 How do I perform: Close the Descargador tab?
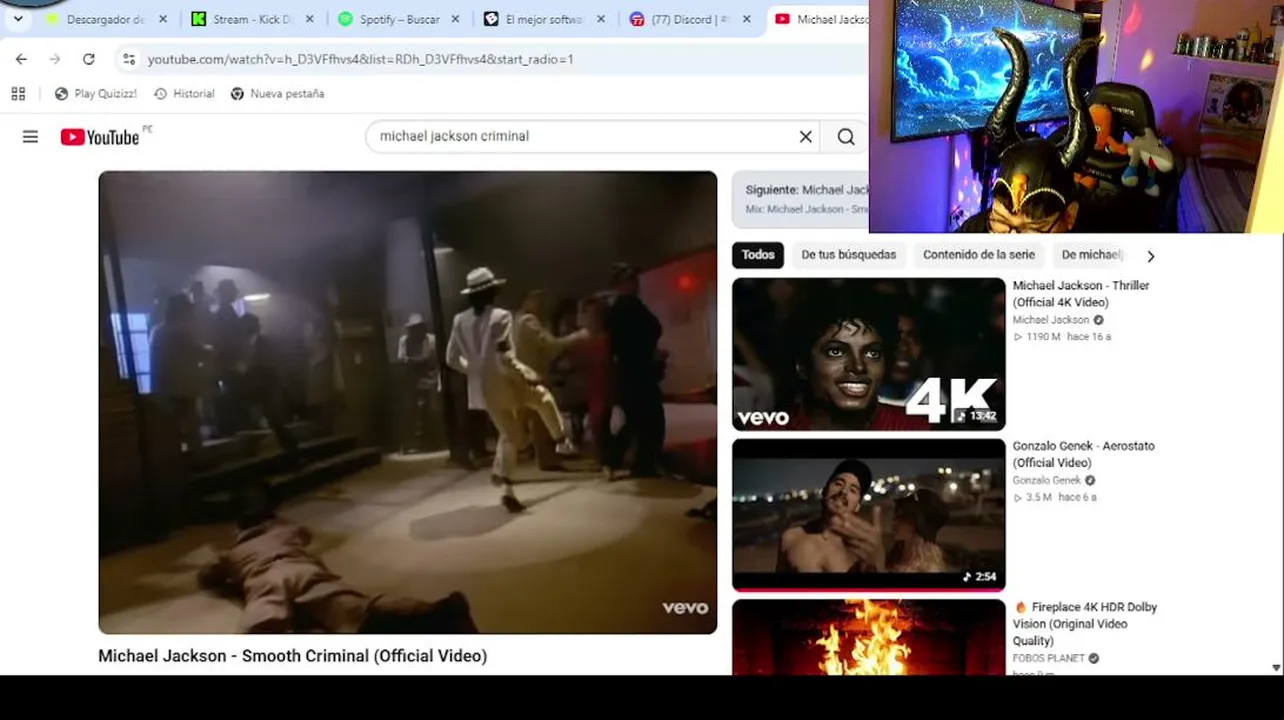click(163, 19)
